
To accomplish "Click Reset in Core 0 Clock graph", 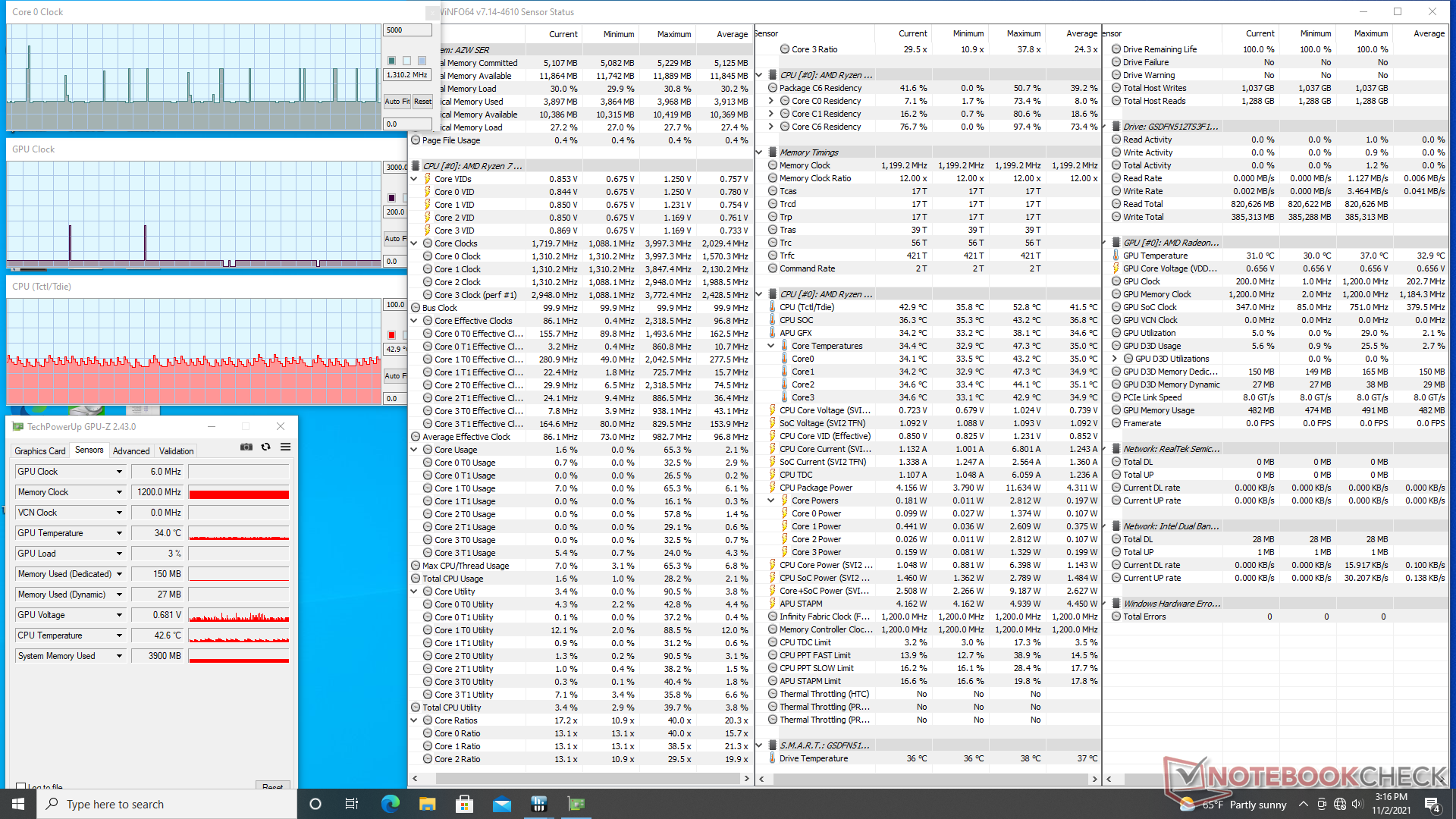I will (422, 102).
